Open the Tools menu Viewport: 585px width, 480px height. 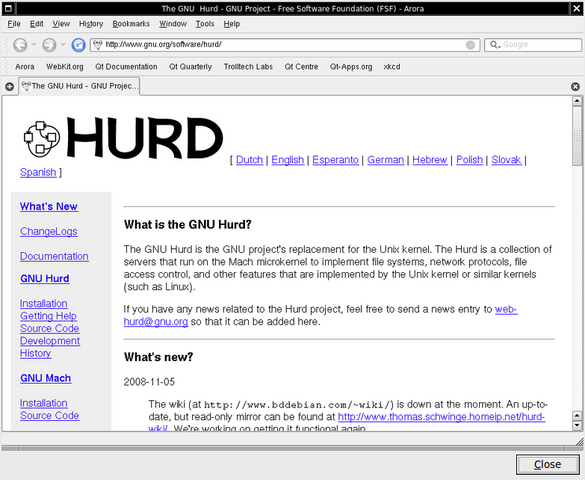205,24
